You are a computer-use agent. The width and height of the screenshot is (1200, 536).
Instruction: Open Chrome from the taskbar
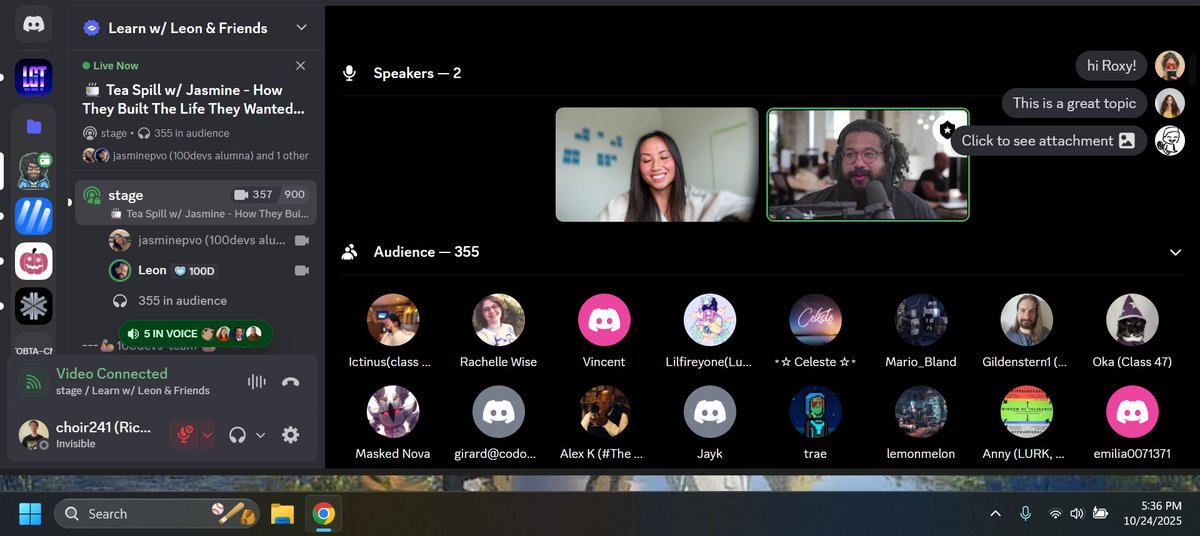tap(323, 514)
